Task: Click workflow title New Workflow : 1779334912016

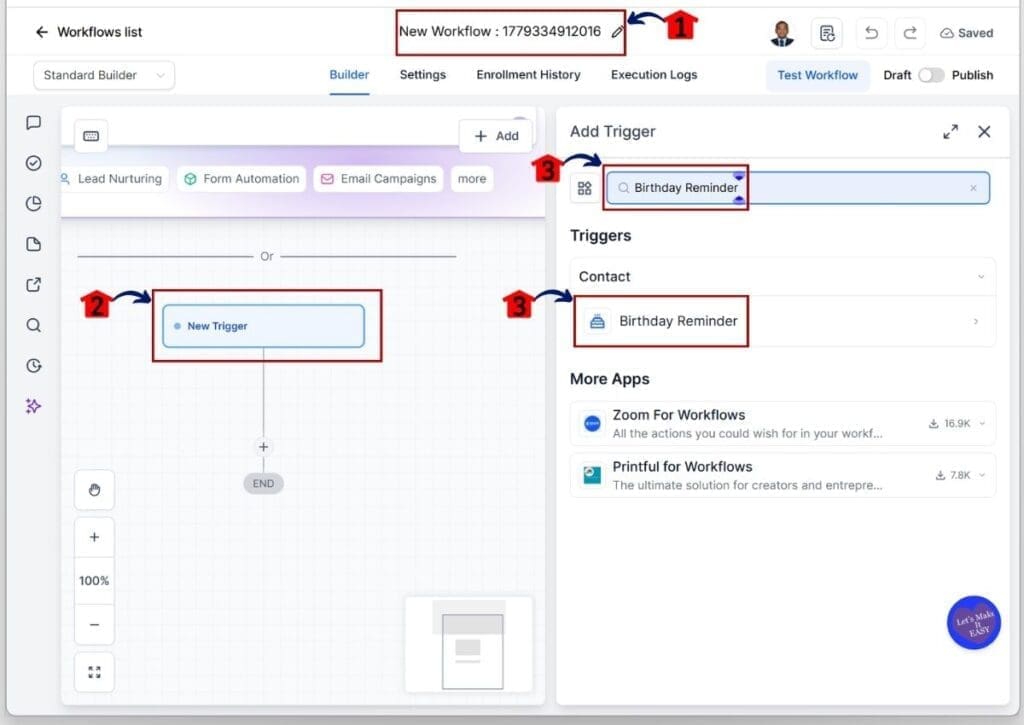Action: pyautogui.click(x=500, y=31)
